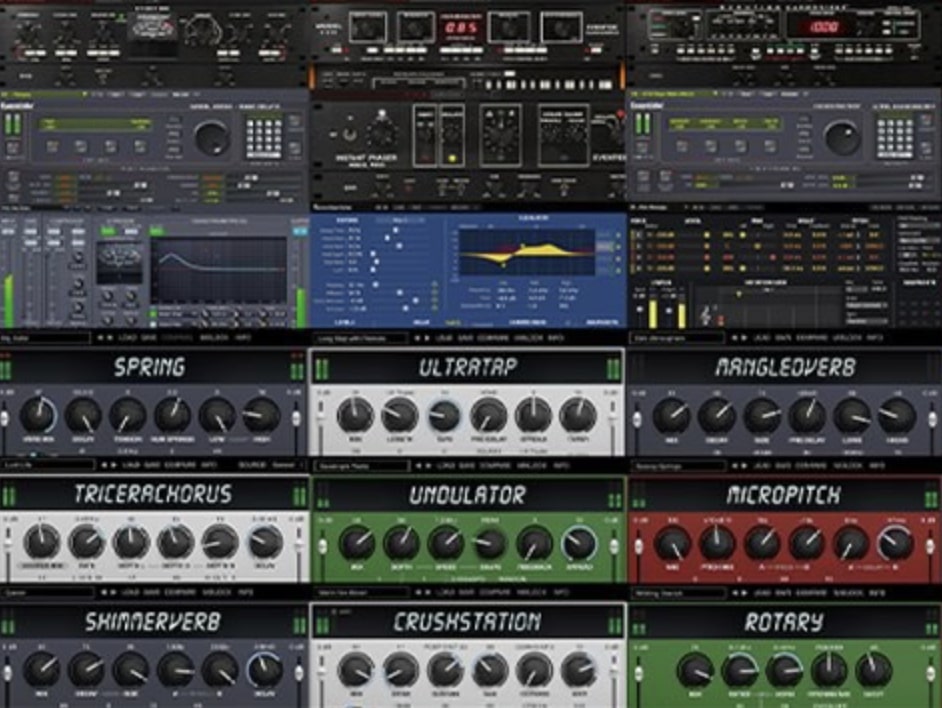942x708 pixels.
Task: Click the next preset arrow above Rotary
Action: point(745,593)
